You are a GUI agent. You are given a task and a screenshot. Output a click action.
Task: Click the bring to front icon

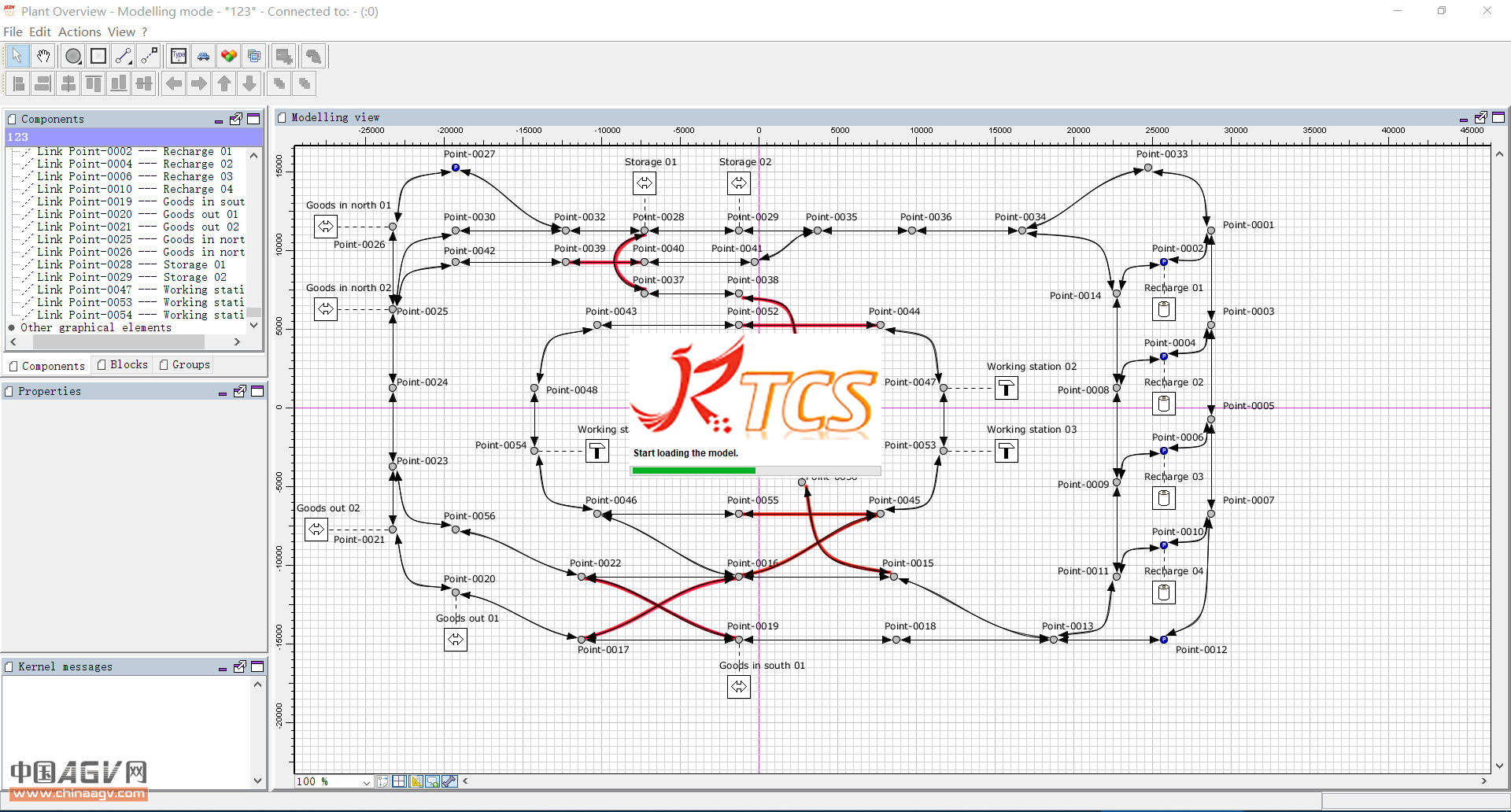pos(279,83)
